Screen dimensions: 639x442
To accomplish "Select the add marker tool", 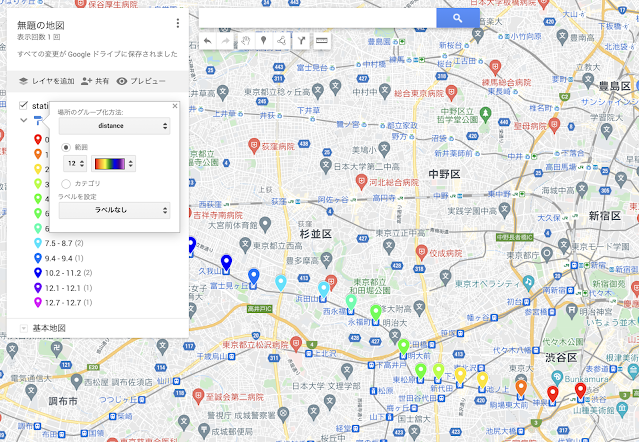I will pos(264,41).
